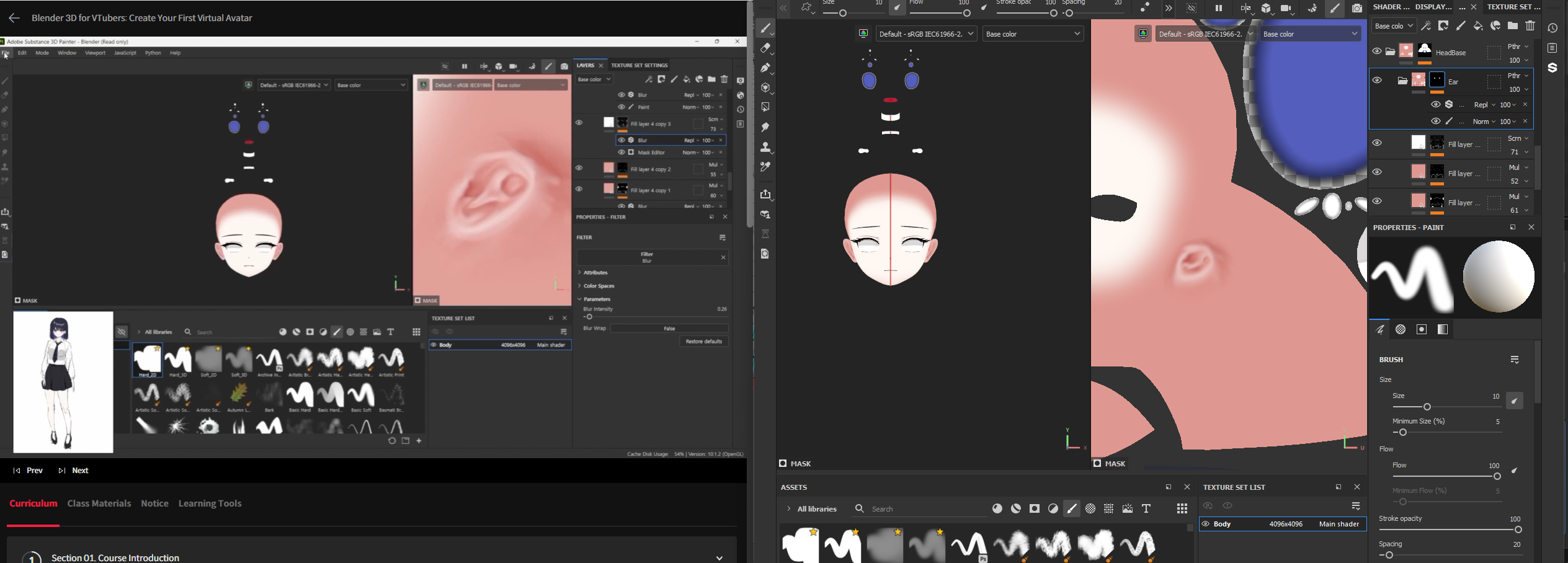Open the 2D viewport Base color channel dropdown

click(x=1311, y=34)
